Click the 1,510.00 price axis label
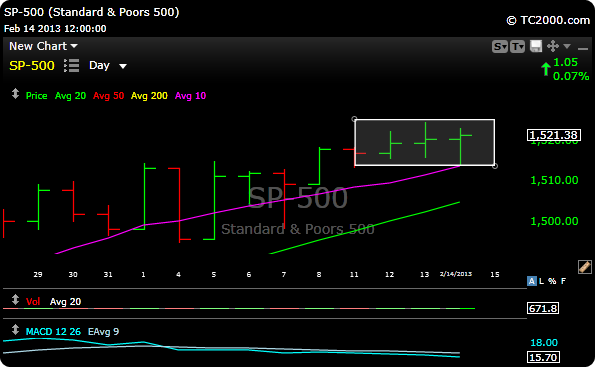 554,180
